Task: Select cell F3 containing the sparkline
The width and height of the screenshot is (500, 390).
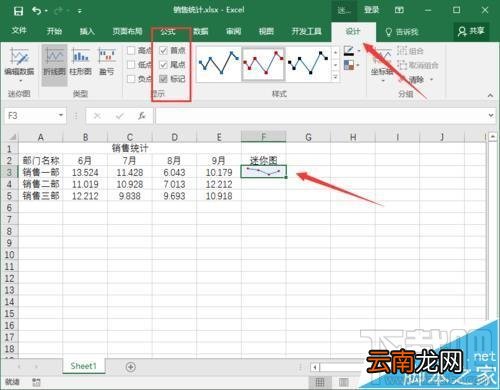Action: tap(263, 172)
